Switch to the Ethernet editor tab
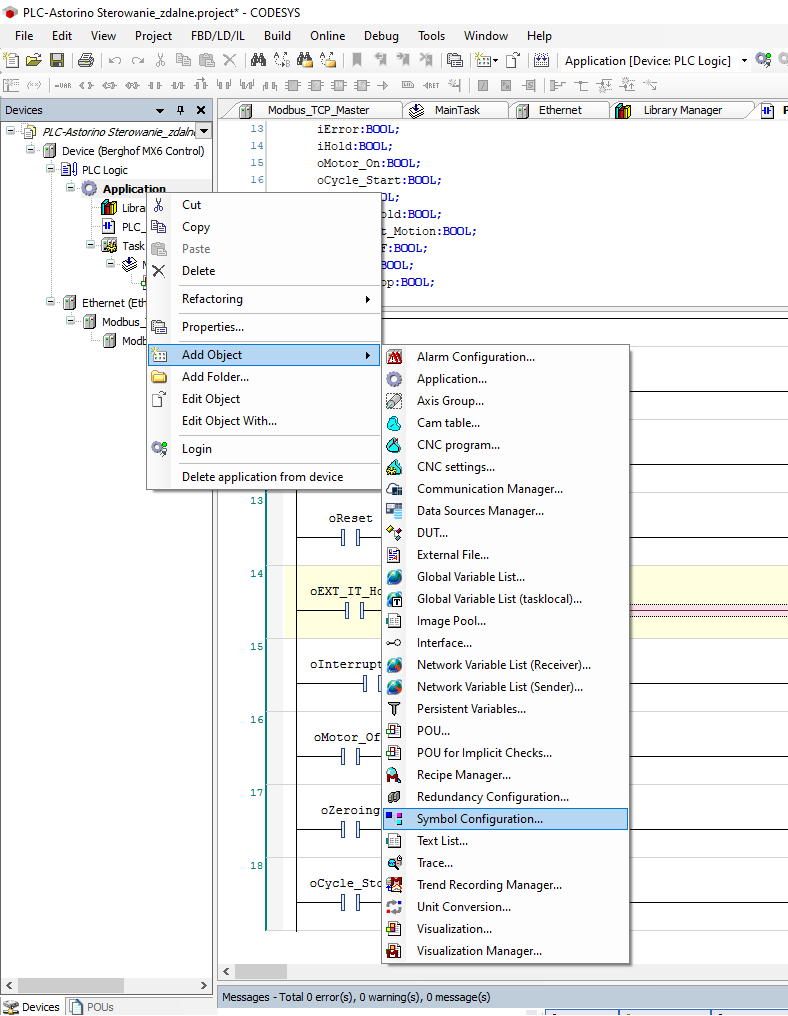 560,110
